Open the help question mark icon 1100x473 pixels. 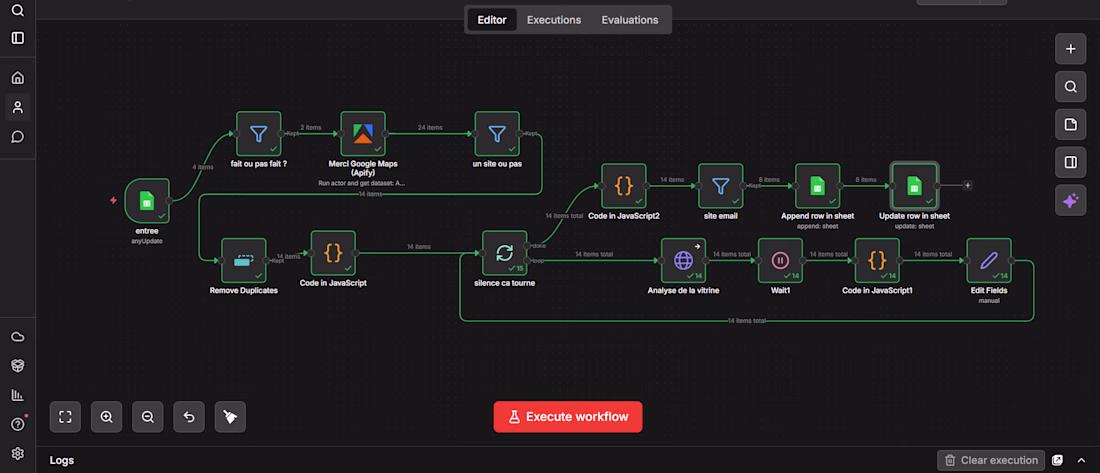(18, 424)
